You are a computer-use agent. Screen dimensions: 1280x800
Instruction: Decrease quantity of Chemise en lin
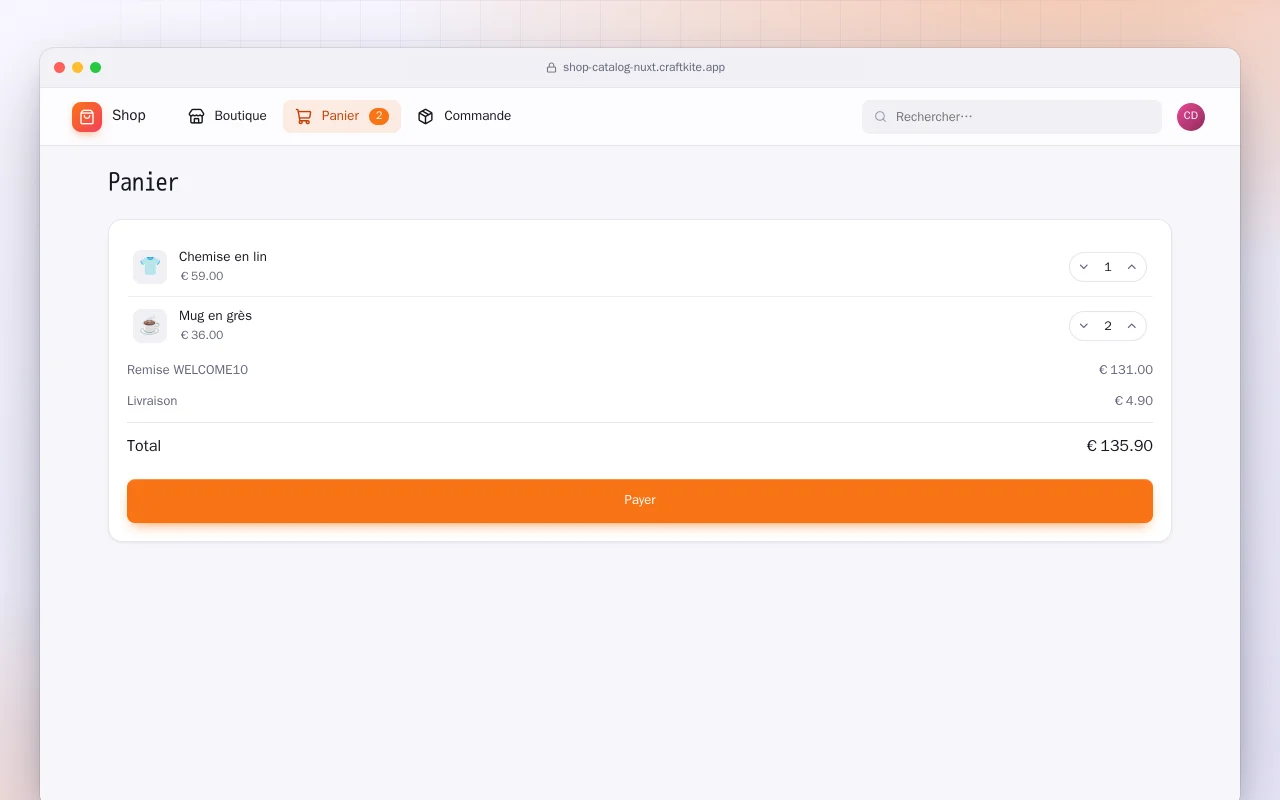pyautogui.click(x=1084, y=267)
